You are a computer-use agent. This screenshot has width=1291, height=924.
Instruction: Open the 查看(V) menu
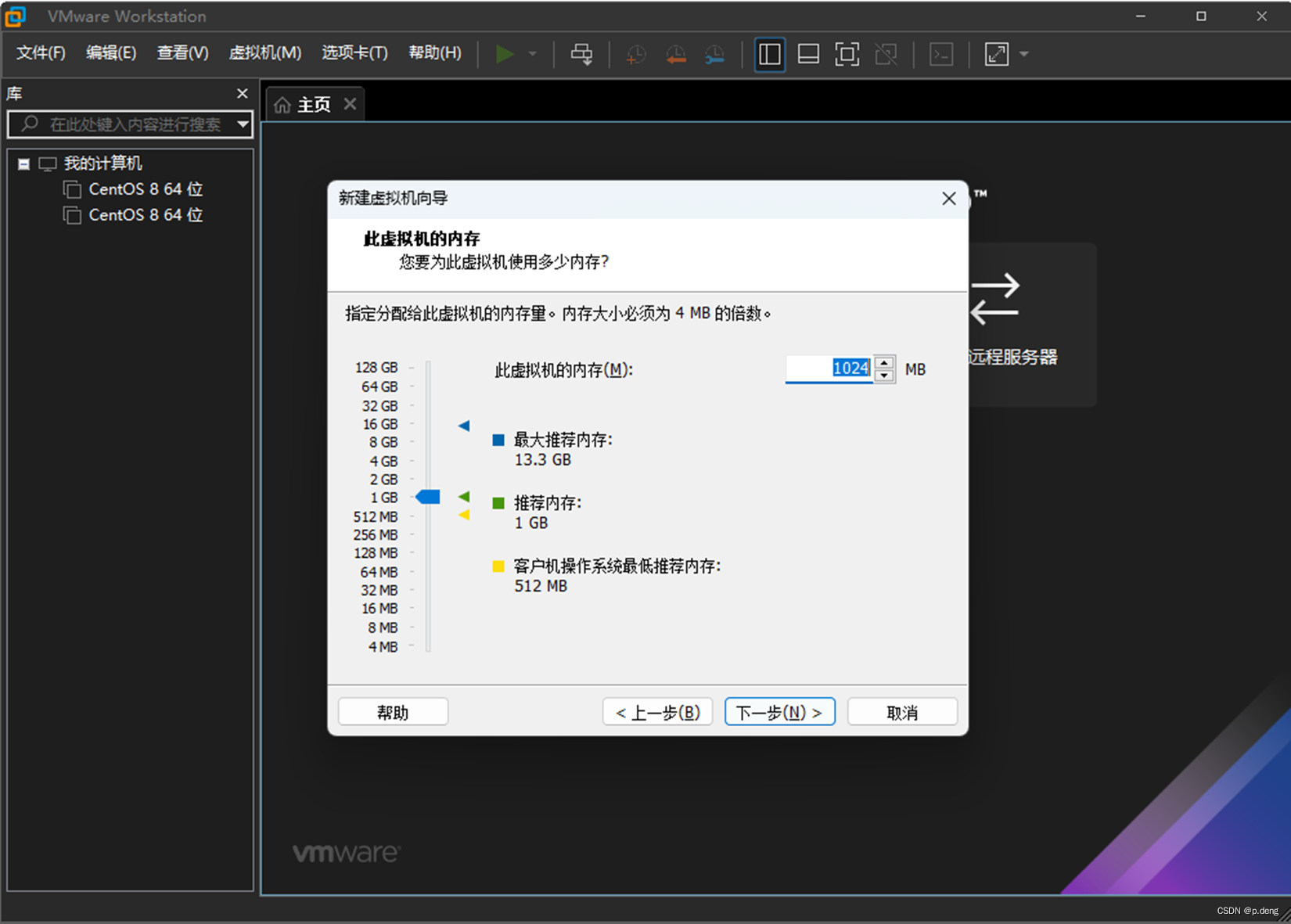(x=182, y=52)
